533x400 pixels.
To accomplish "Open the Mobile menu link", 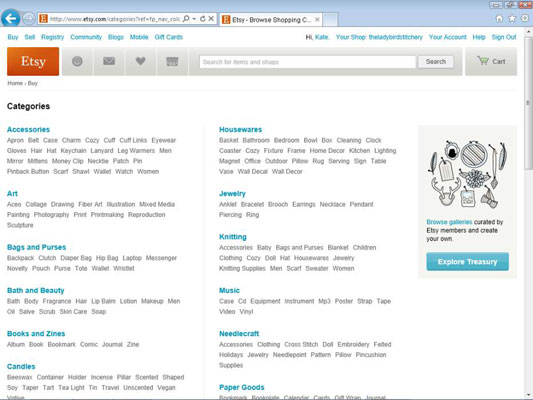I will tap(139, 37).
